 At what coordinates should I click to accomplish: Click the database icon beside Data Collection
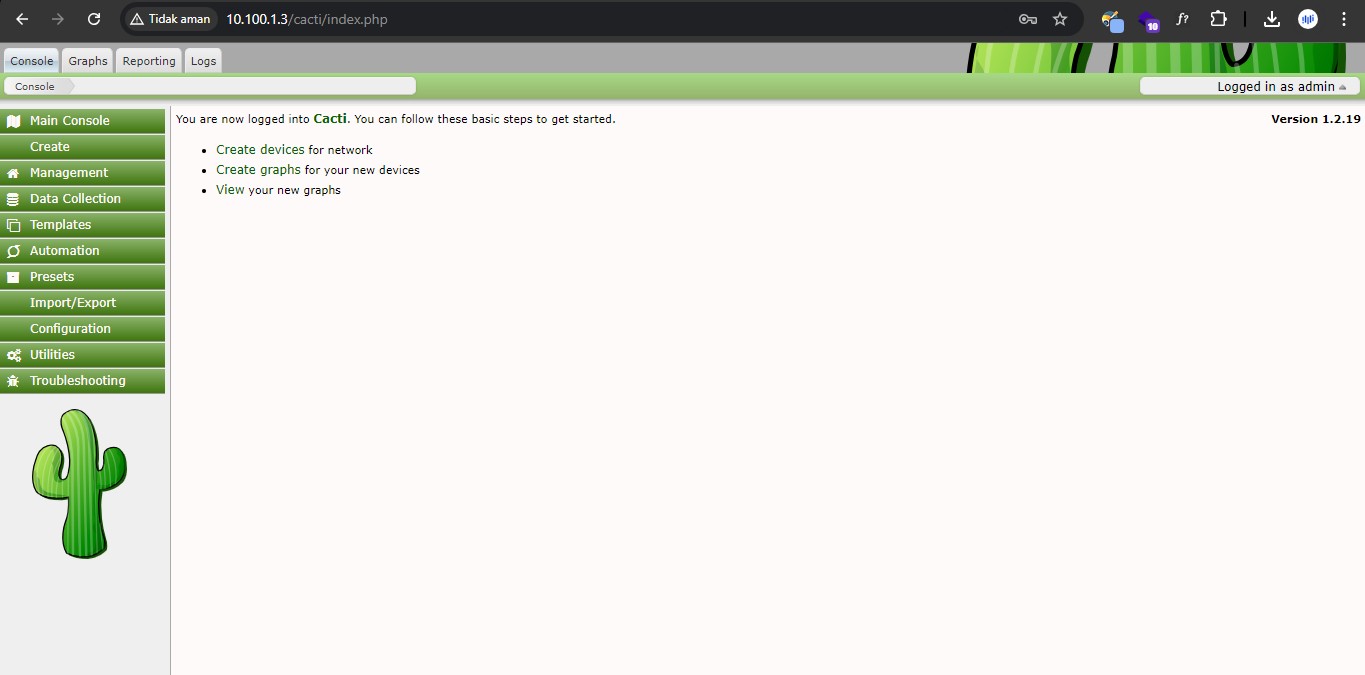pos(13,199)
